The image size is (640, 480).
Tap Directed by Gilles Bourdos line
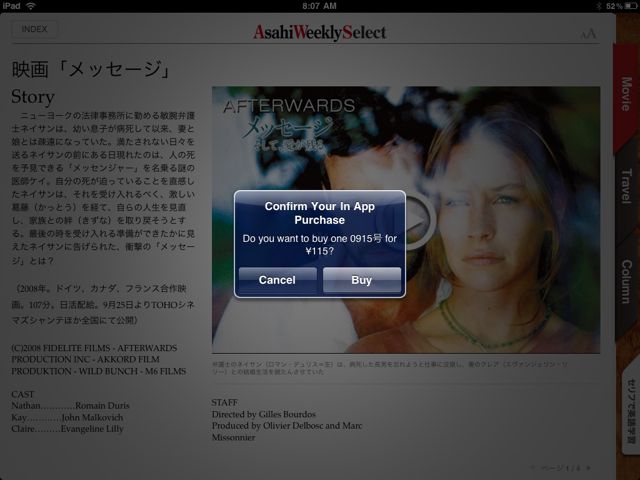264,414
